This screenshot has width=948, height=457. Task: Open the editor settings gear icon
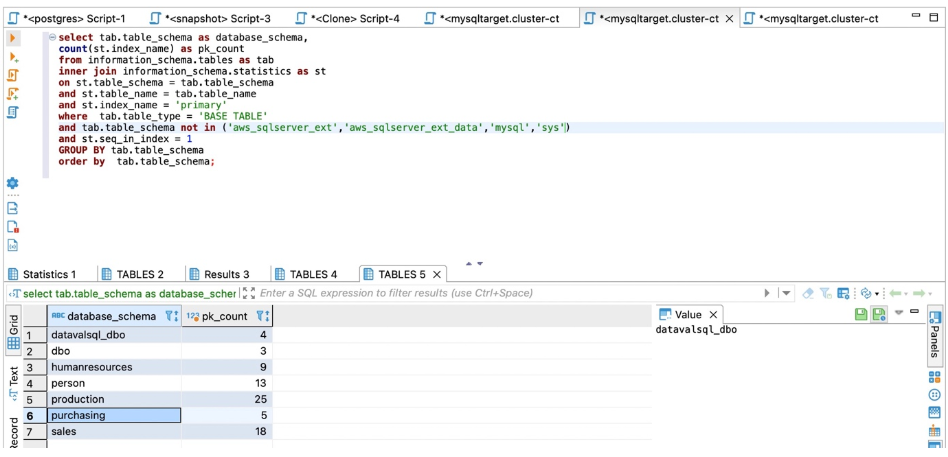13,183
